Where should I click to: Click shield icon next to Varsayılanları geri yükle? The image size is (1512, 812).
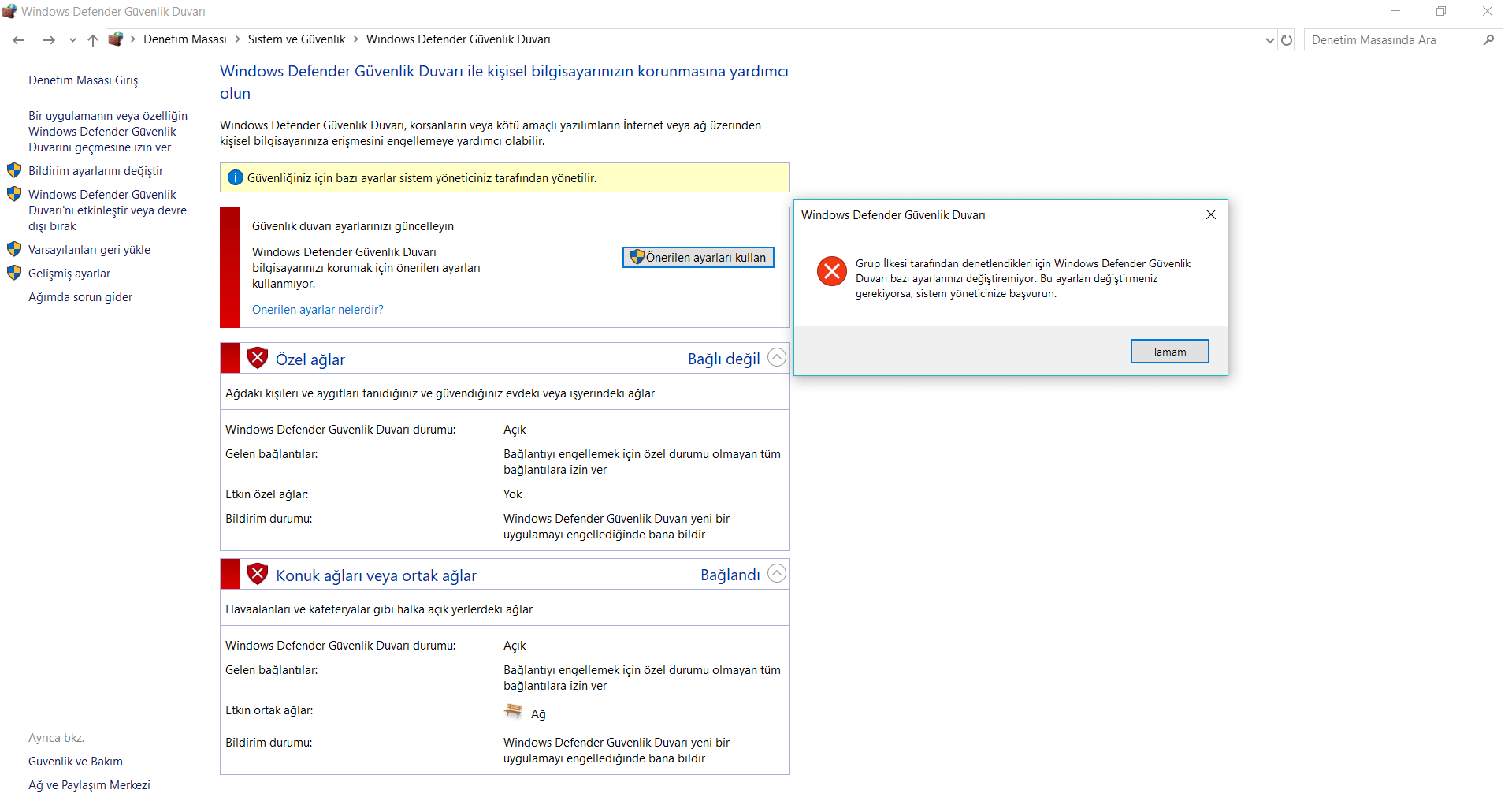tap(14, 249)
